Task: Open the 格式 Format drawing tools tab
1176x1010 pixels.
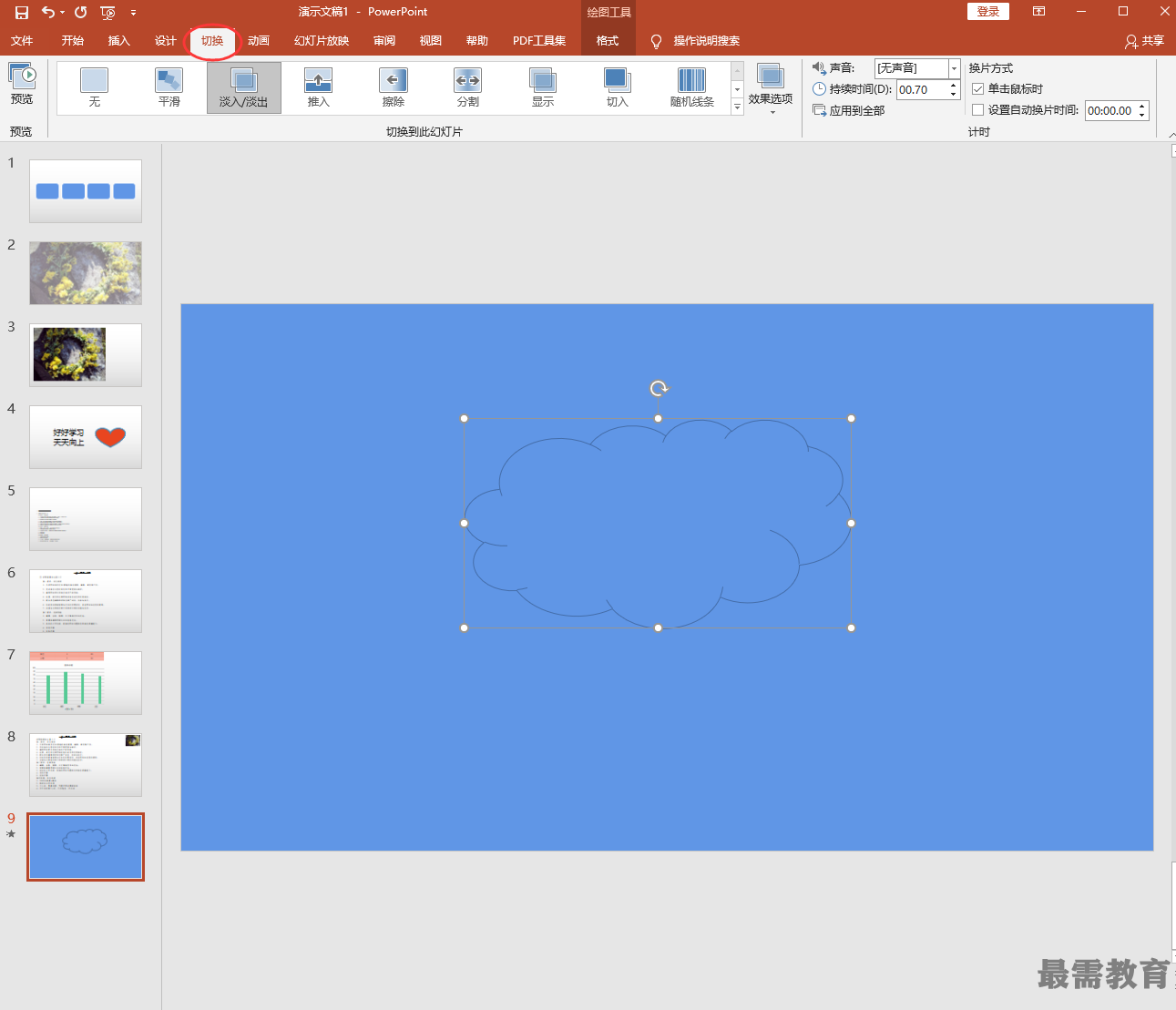Action: (x=608, y=41)
